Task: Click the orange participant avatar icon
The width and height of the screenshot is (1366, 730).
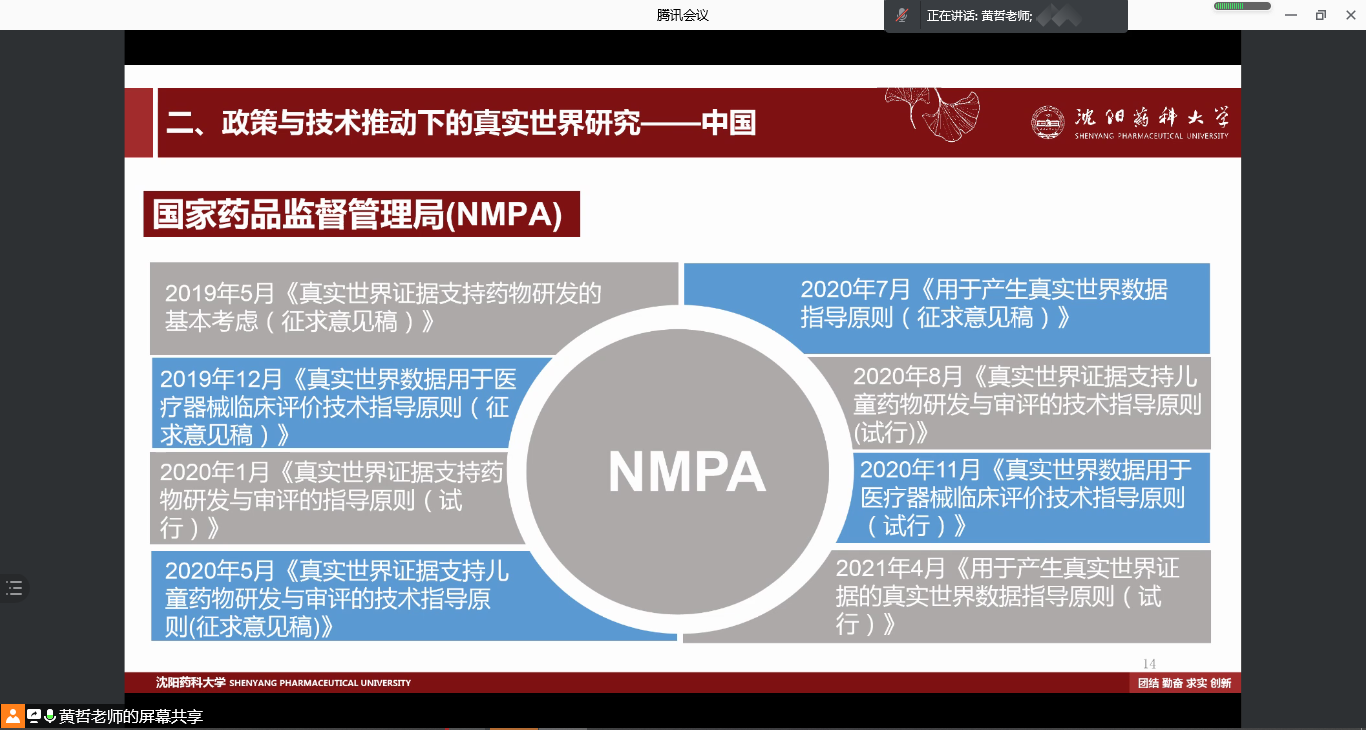Action: [x=12, y=716]
